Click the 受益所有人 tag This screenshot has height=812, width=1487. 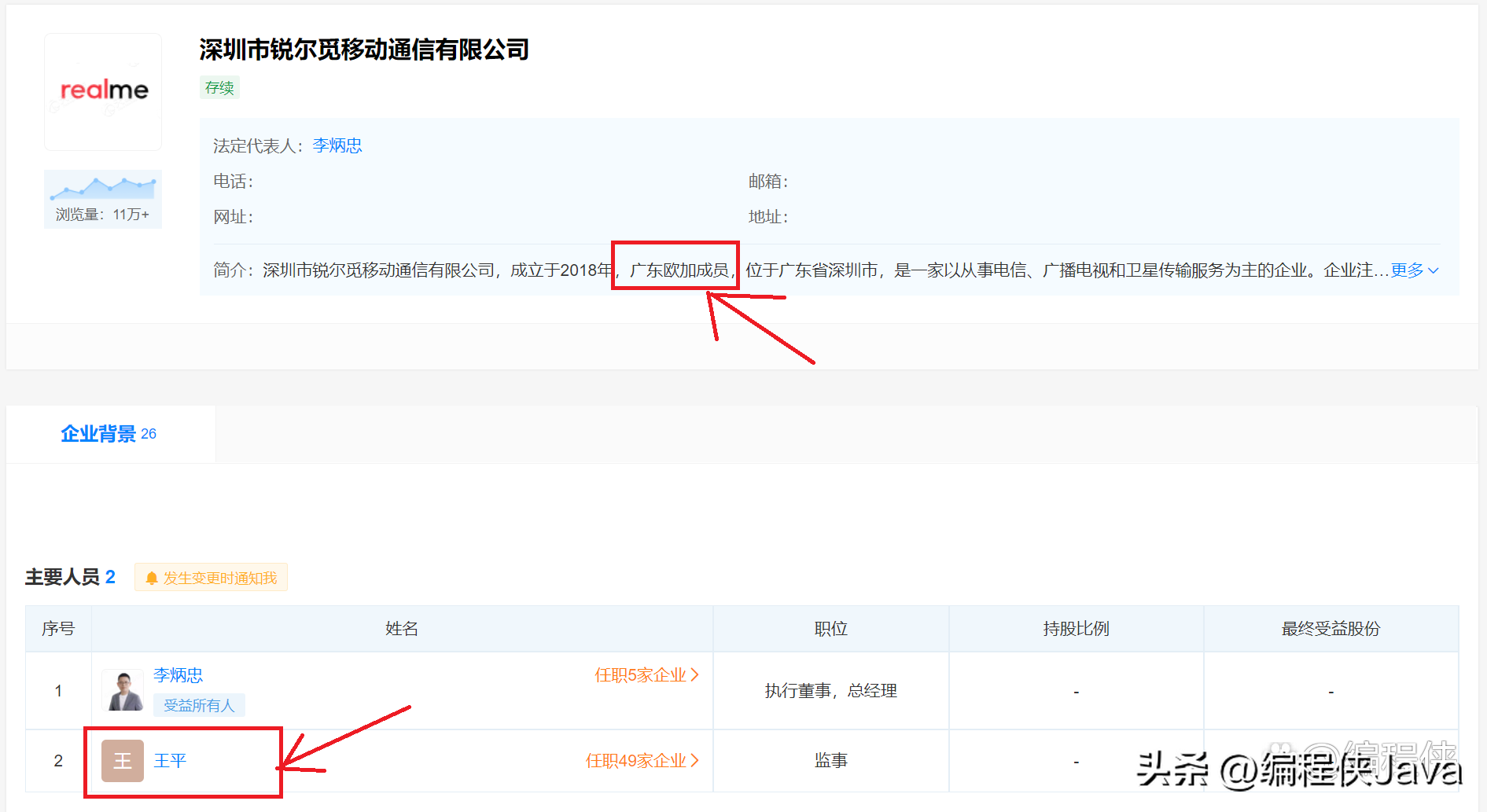199,705
